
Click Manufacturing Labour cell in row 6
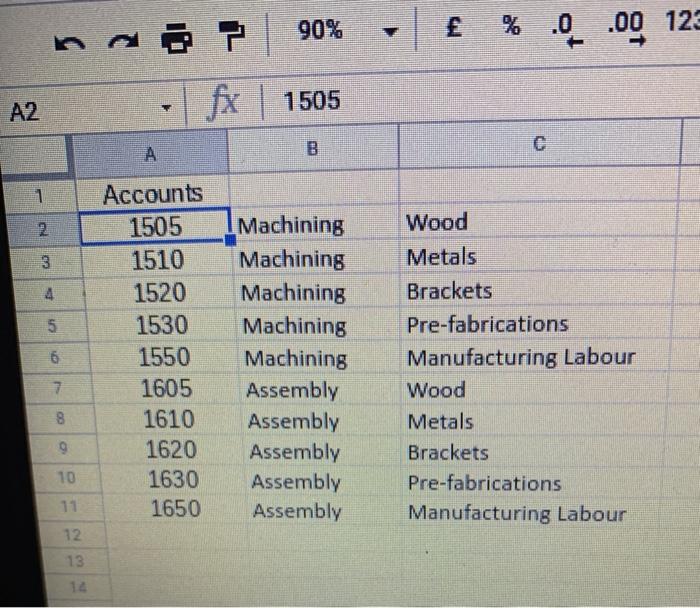[535, 357]
